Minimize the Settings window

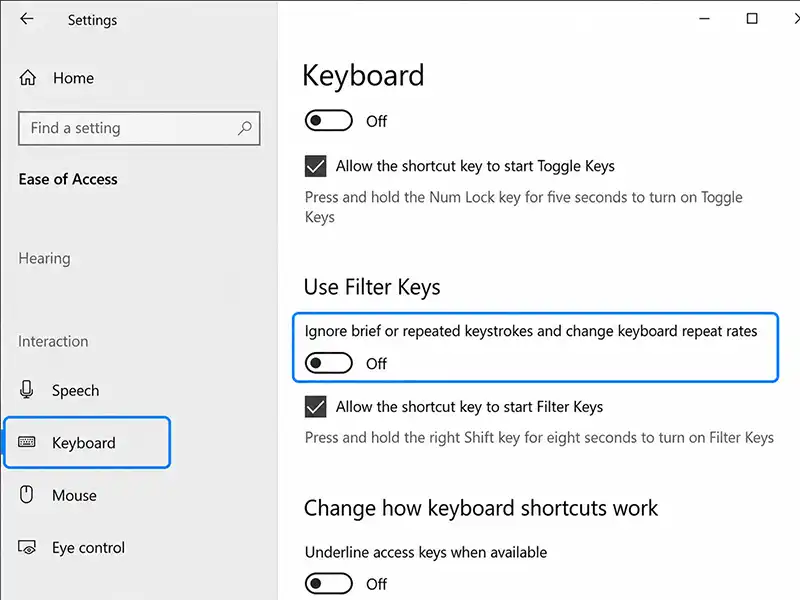click(x=704, y=19)
